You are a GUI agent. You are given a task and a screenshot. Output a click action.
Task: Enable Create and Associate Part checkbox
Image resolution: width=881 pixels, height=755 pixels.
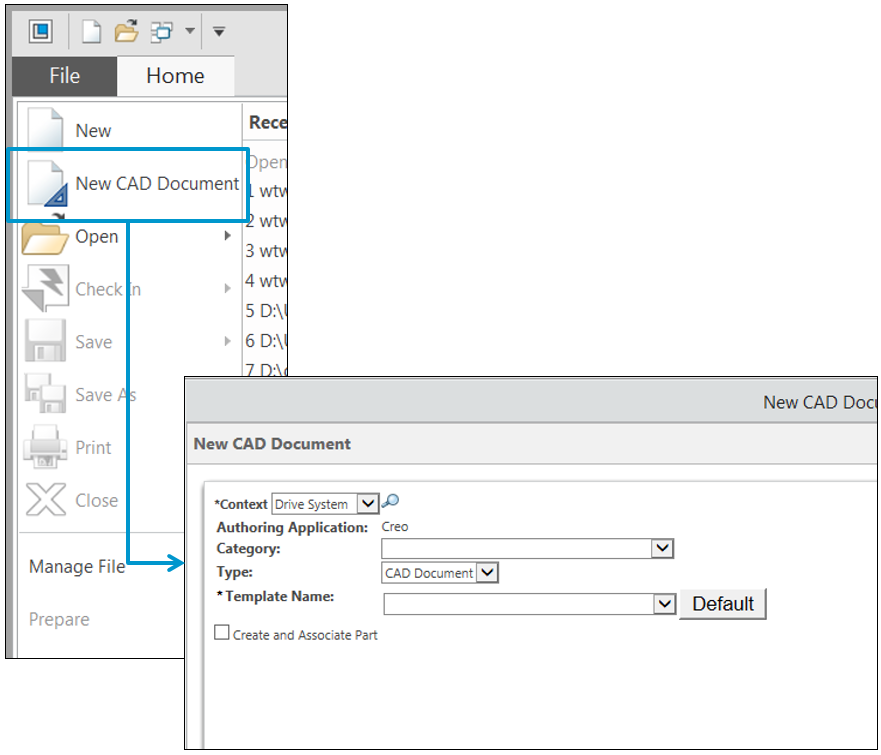point(222,633)
